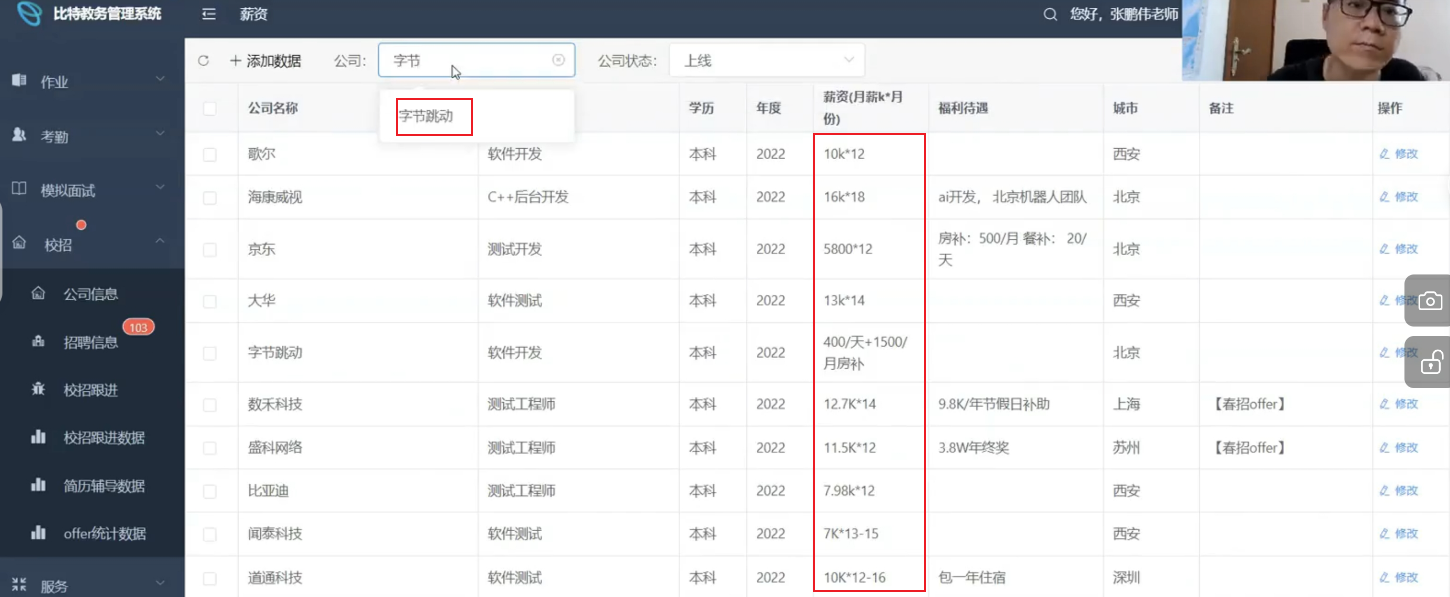The image size is (1450, 597).
Task: Click the 比特教务管理系统 logo icon
Action: pos(31,15)
